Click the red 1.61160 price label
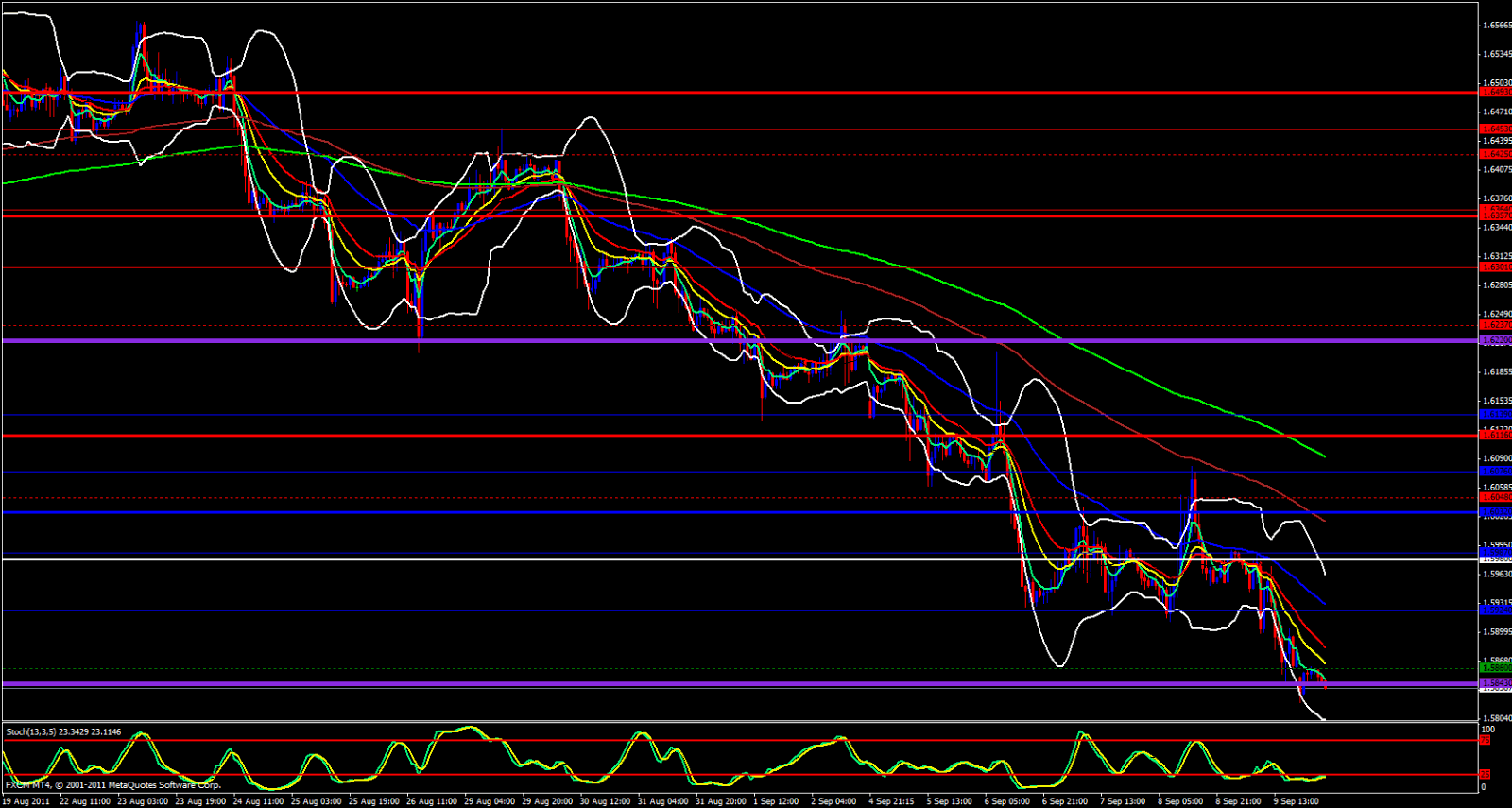1512x808 pixels. 1495,436
